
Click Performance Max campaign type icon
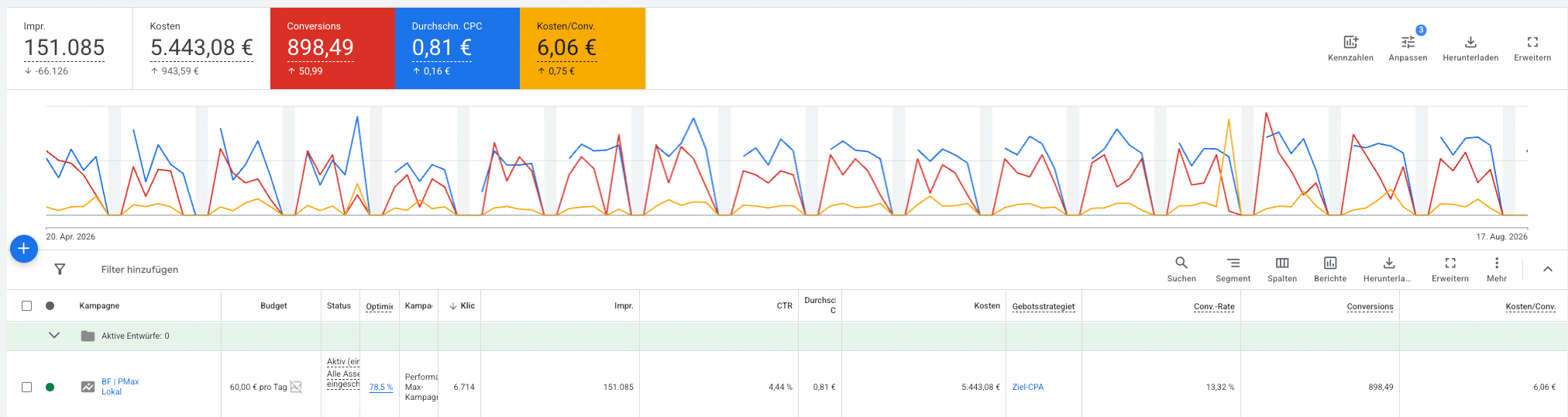(x=88, y=387)
